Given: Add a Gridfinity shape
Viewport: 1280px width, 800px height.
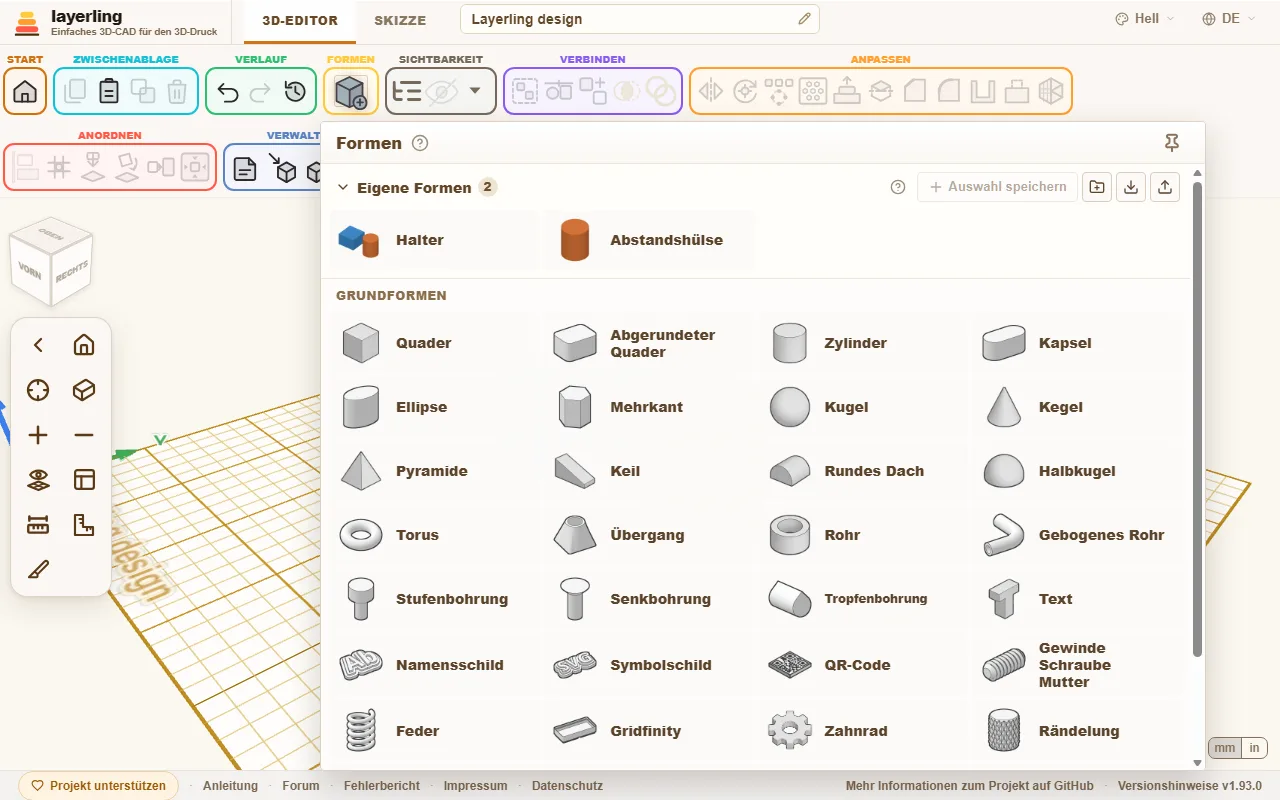Looking at the screenshot, I should [648, 731].
